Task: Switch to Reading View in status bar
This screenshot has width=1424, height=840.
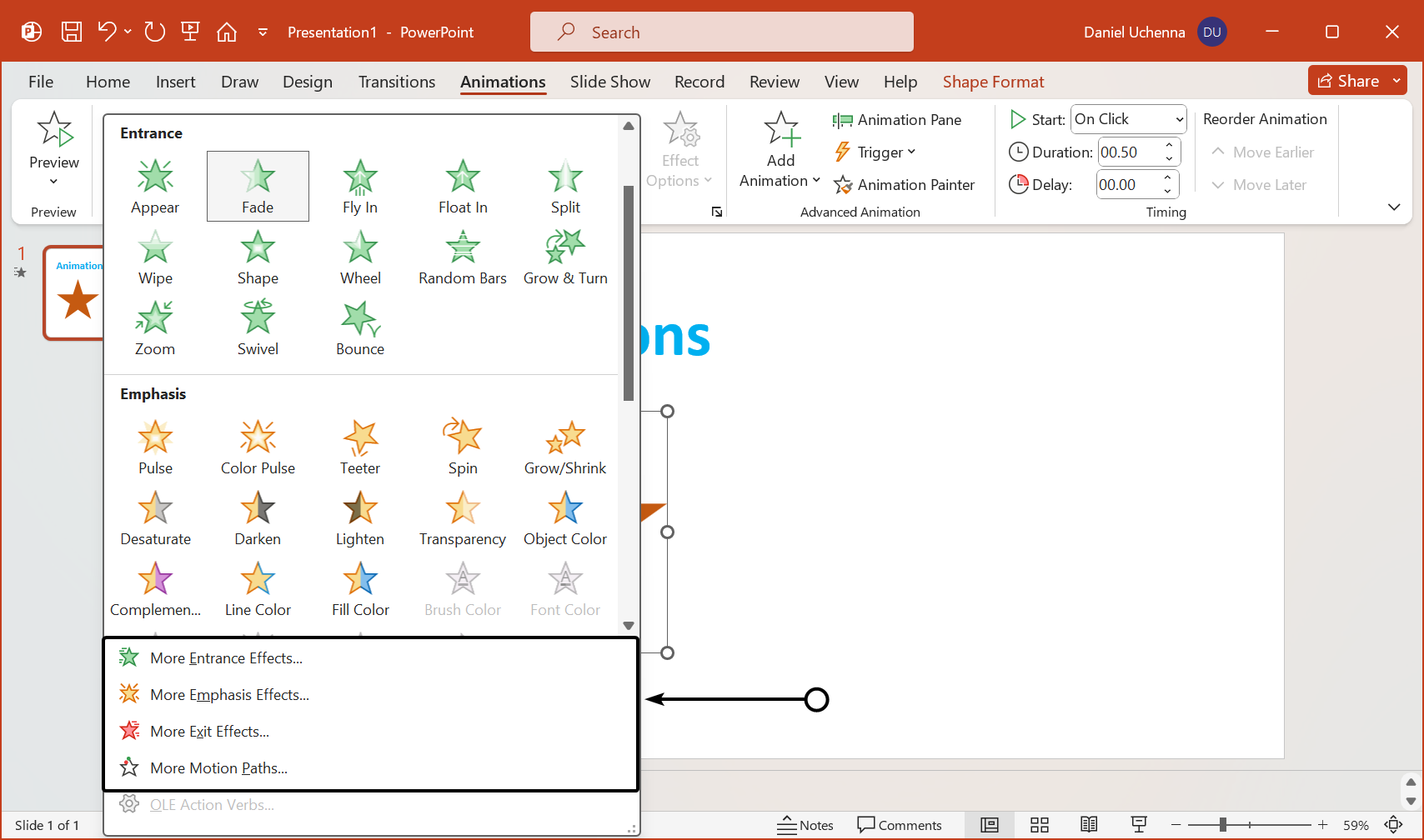Action: point(1089,825)
